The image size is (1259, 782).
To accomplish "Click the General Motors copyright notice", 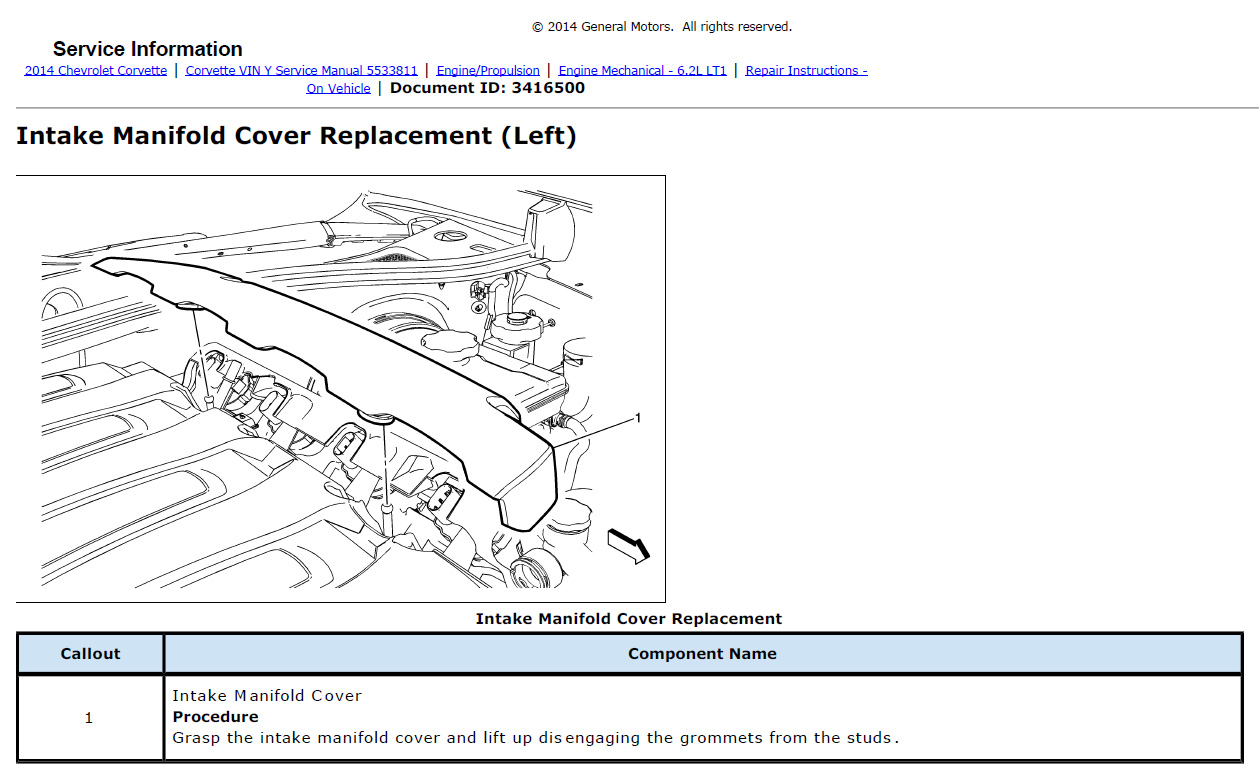I will pos(661,27).
